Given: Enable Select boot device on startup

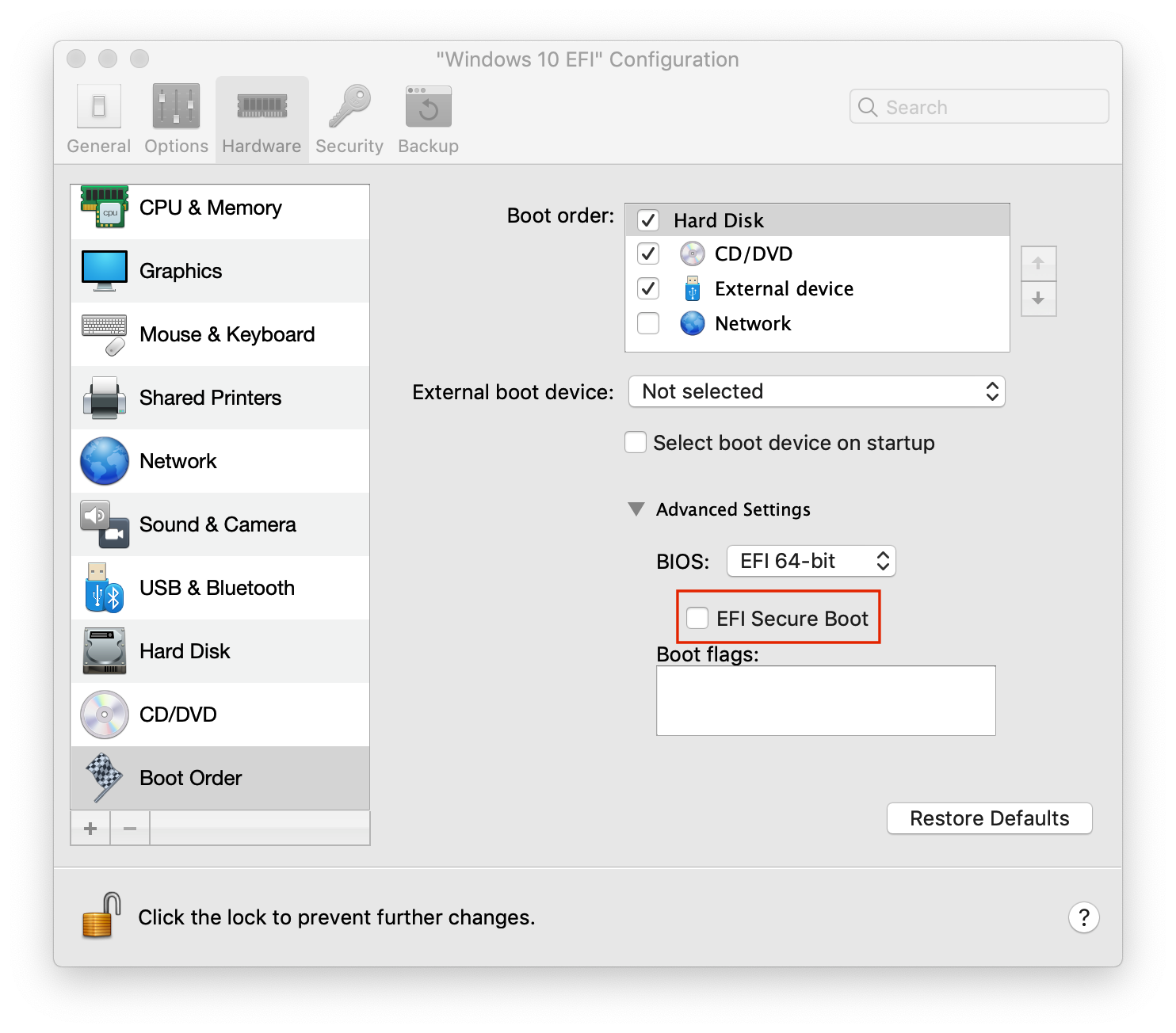Looking at the screenshot, I should [636, 442].
